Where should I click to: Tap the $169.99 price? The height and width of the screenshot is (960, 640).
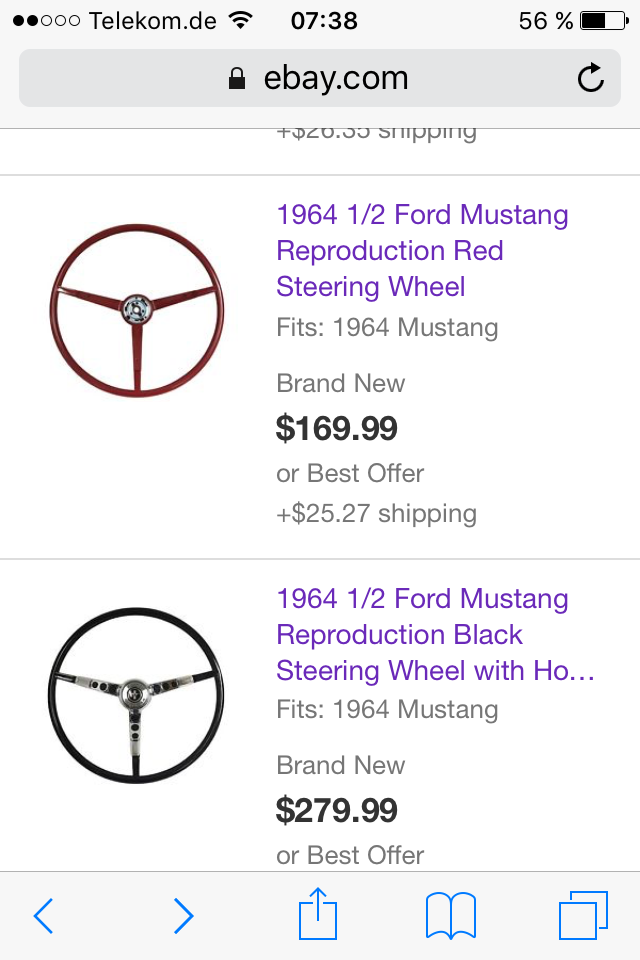337,429
